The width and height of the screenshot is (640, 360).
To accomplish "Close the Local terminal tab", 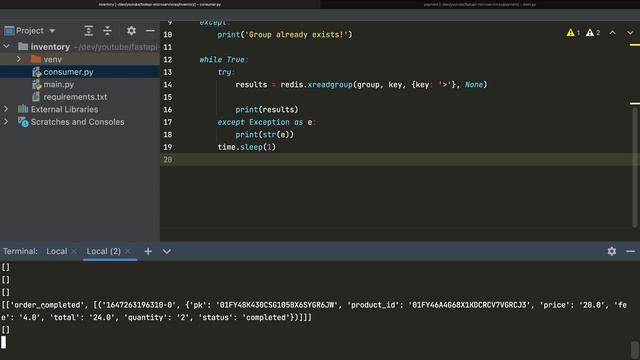I will pyautogui.click(x=74, y=251).
